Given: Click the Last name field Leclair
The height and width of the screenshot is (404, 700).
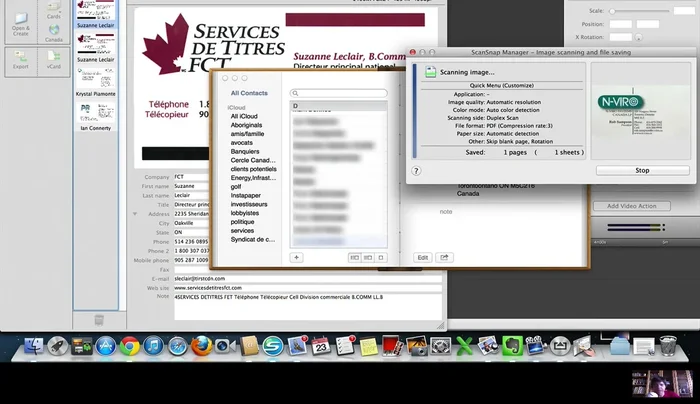Looking at the screenshot, I should [x=192, y=195].
